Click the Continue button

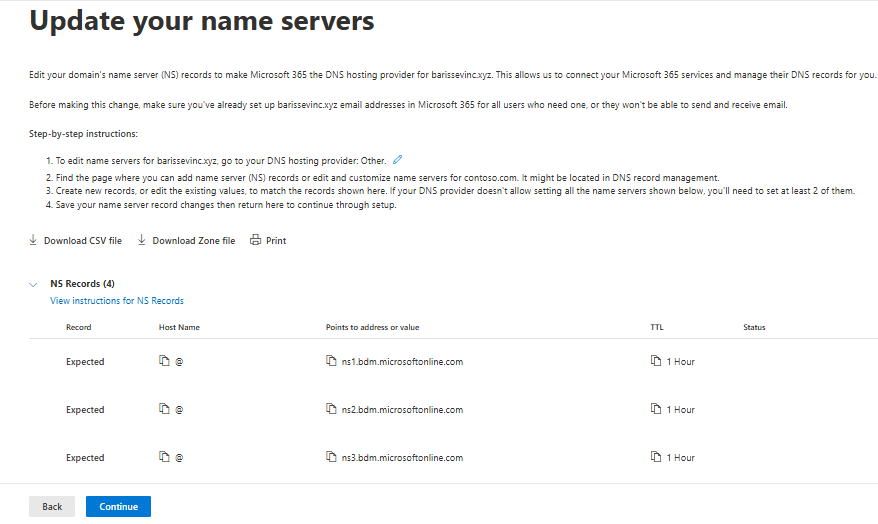pyautogui.click(x=118, y=507)
